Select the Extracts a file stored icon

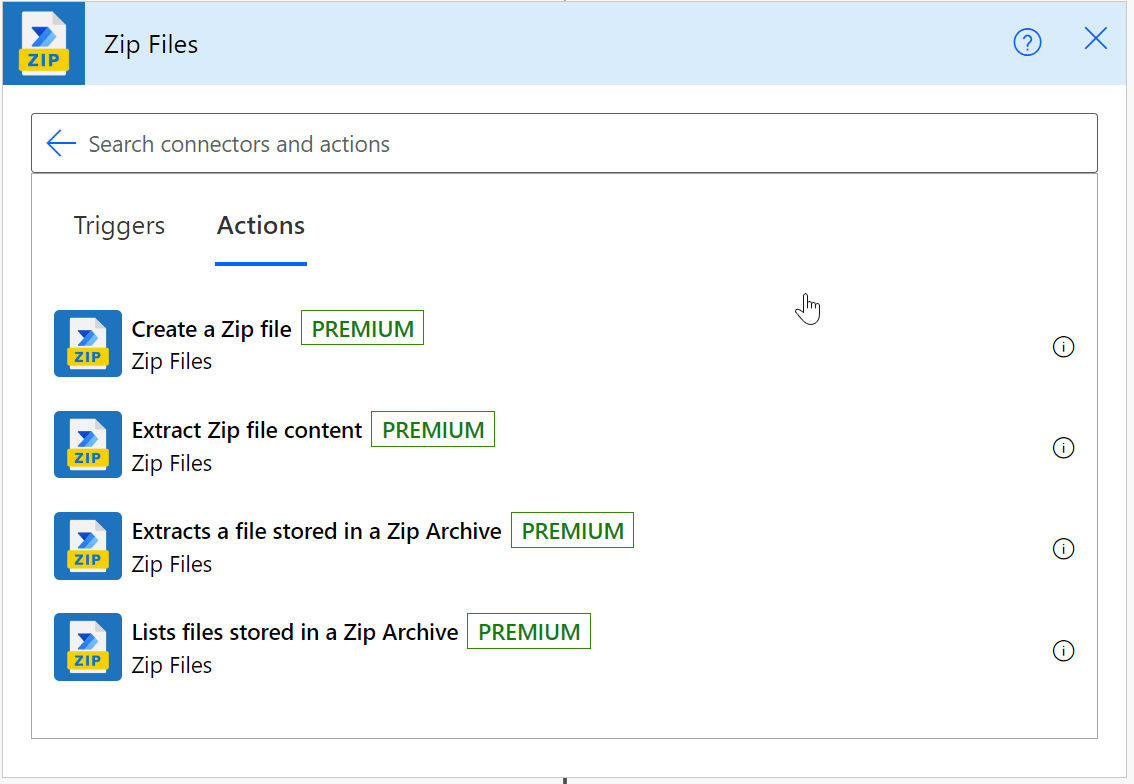pos(87,546)
